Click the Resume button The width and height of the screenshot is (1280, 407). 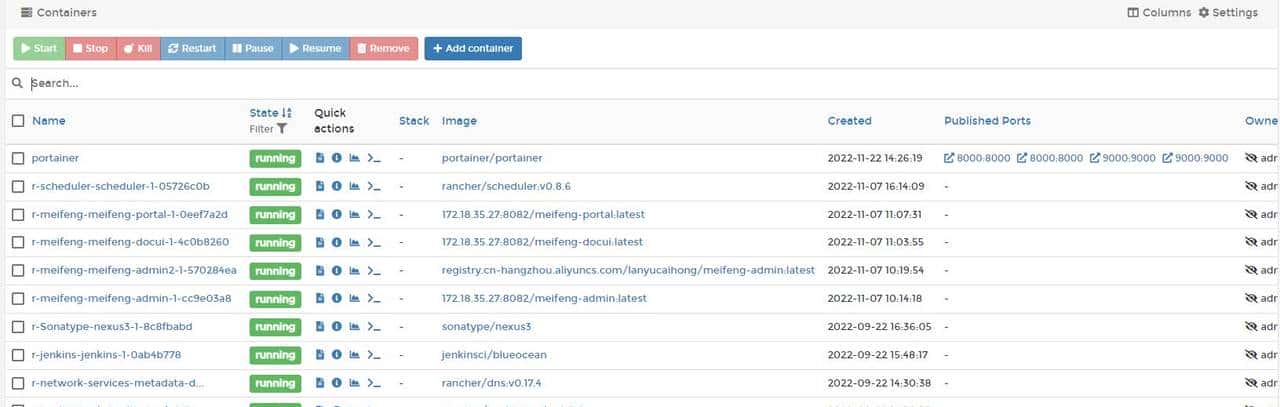click(315, 48)
